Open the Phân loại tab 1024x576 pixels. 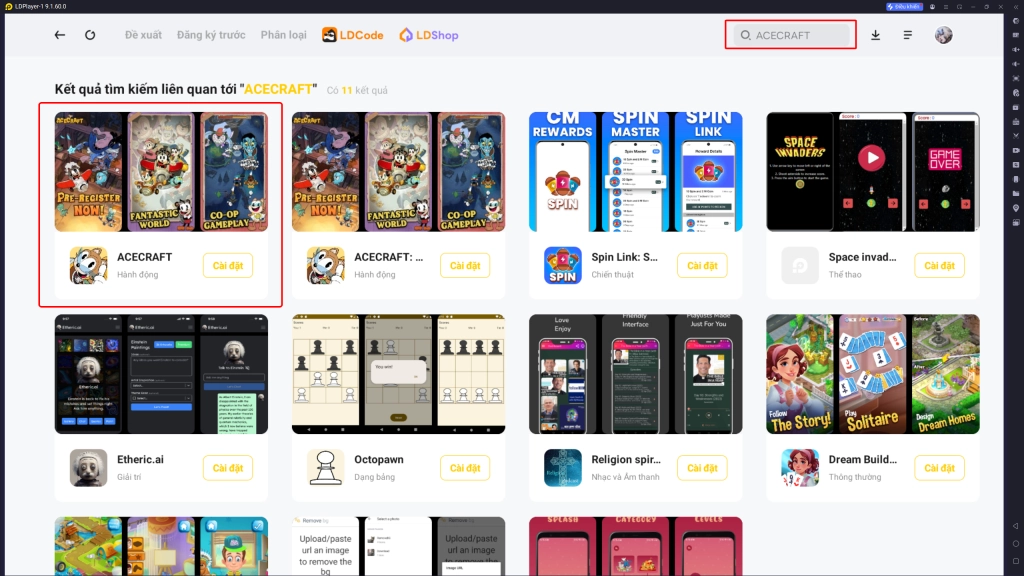pyautogui.click(x=283, y=35)
